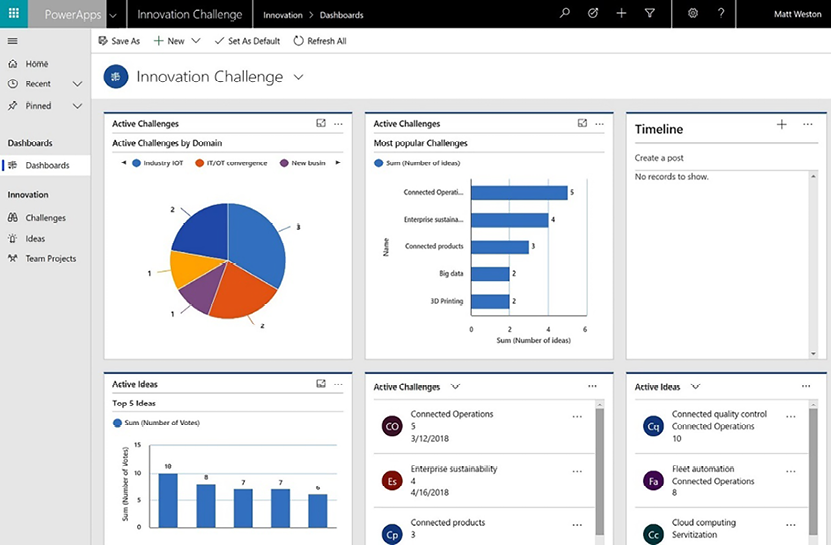Image resolution: width=831 pixels, height=545 pixels.
Task: Open the settings gear icon
Action: [693, 14]
